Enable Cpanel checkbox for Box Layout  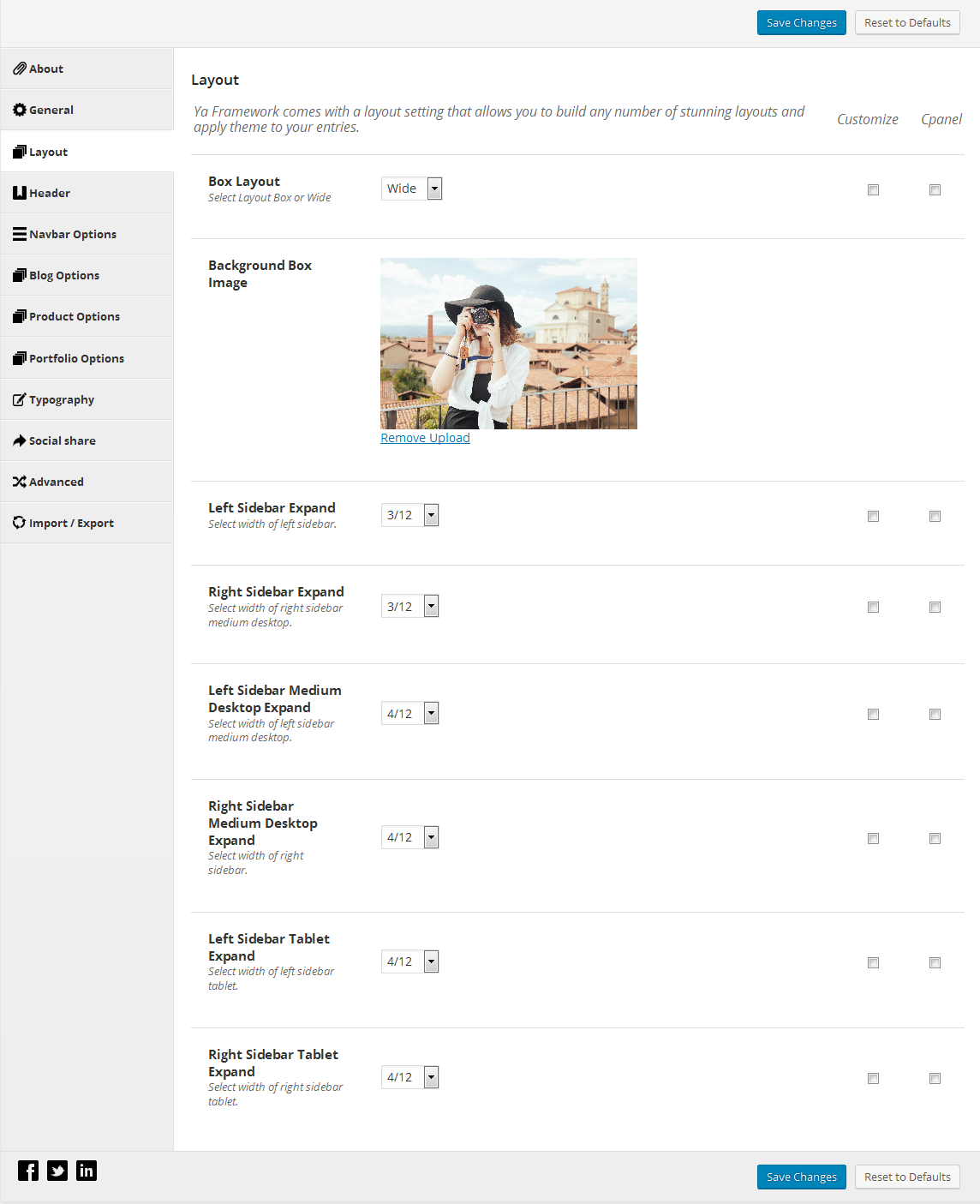coord(935,190)
